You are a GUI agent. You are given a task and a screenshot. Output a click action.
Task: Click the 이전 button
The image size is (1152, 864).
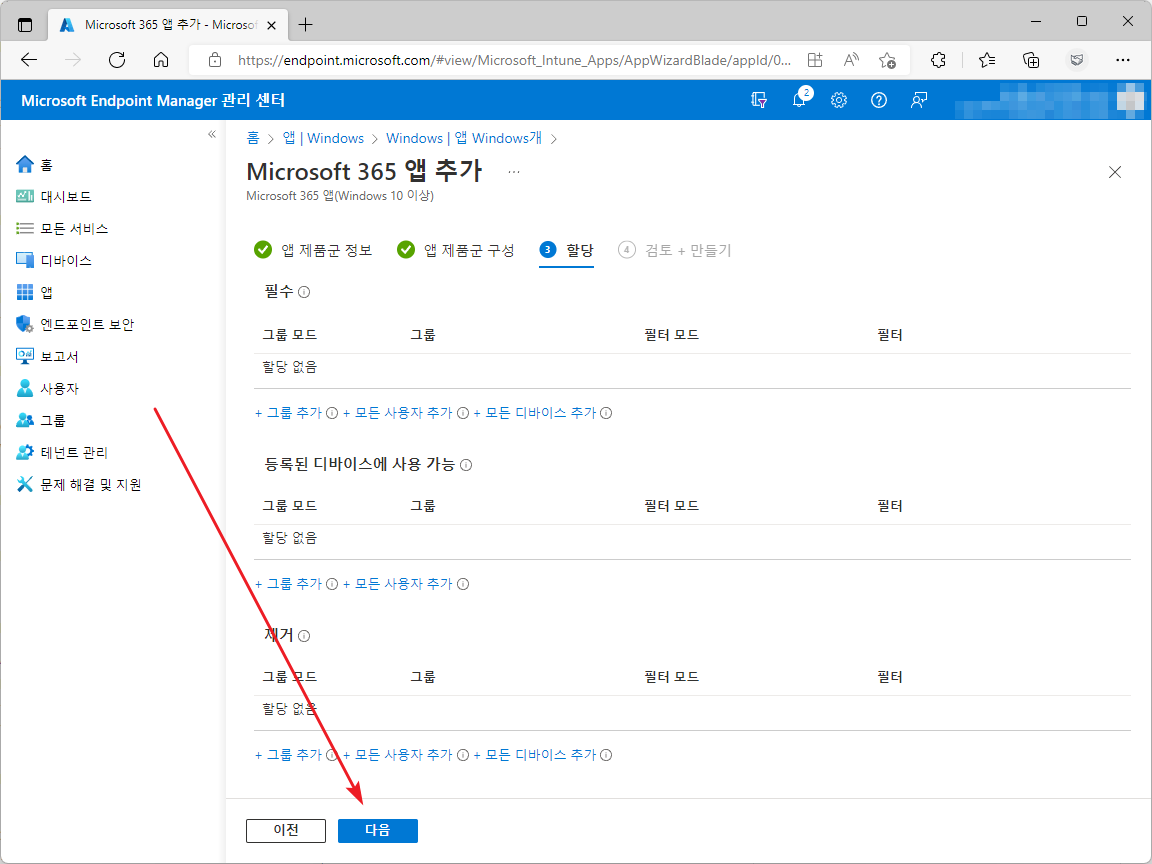(x=286, y=830)
